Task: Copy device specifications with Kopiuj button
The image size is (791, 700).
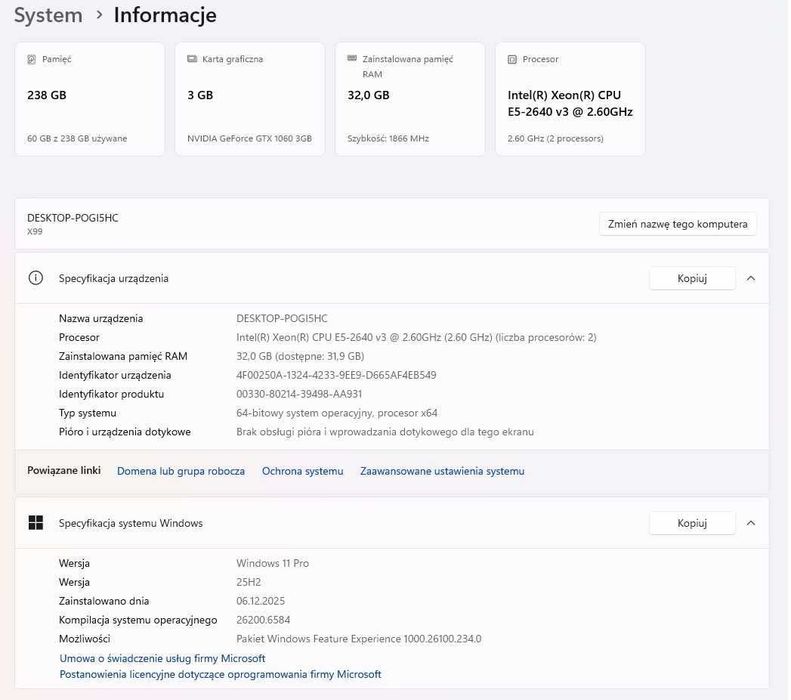Action: pos(692,278)
